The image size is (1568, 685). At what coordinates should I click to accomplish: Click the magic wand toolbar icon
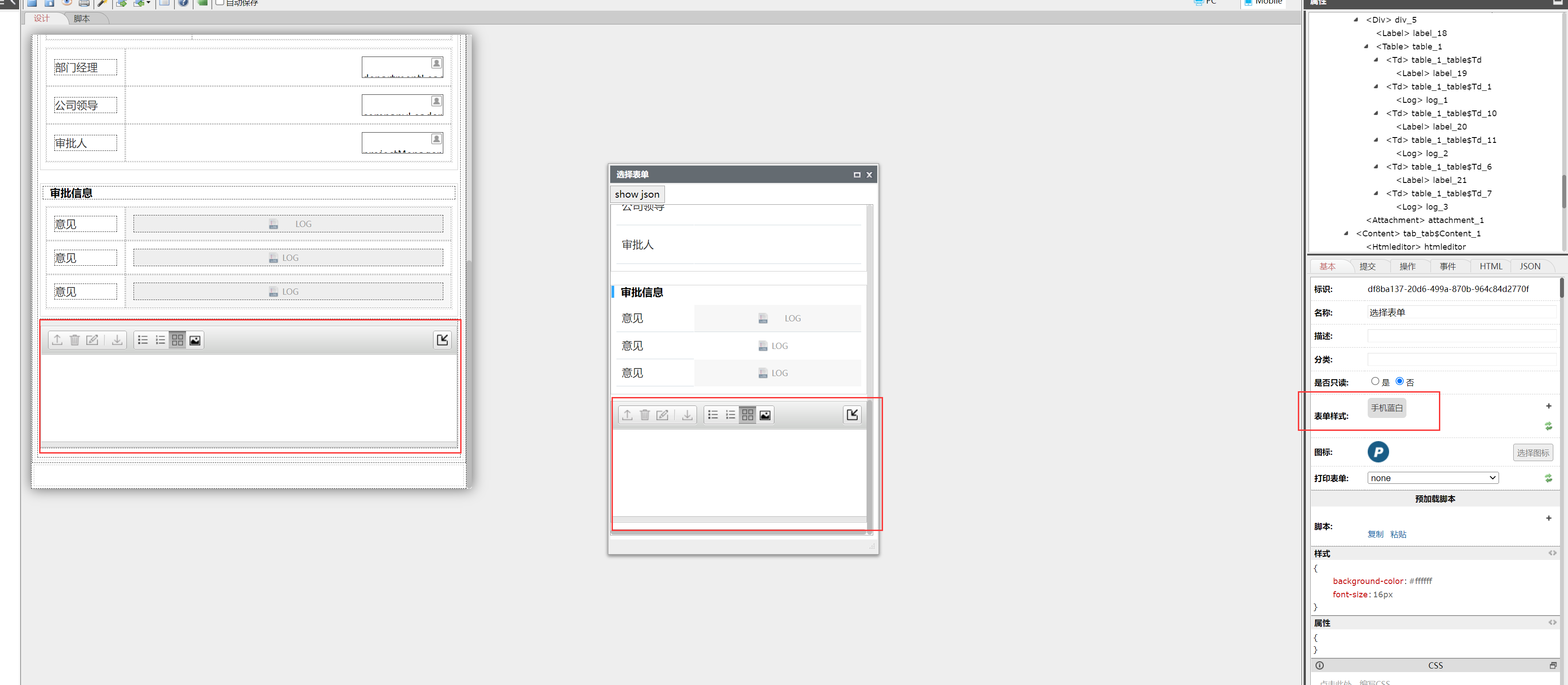tap(102, 3)
